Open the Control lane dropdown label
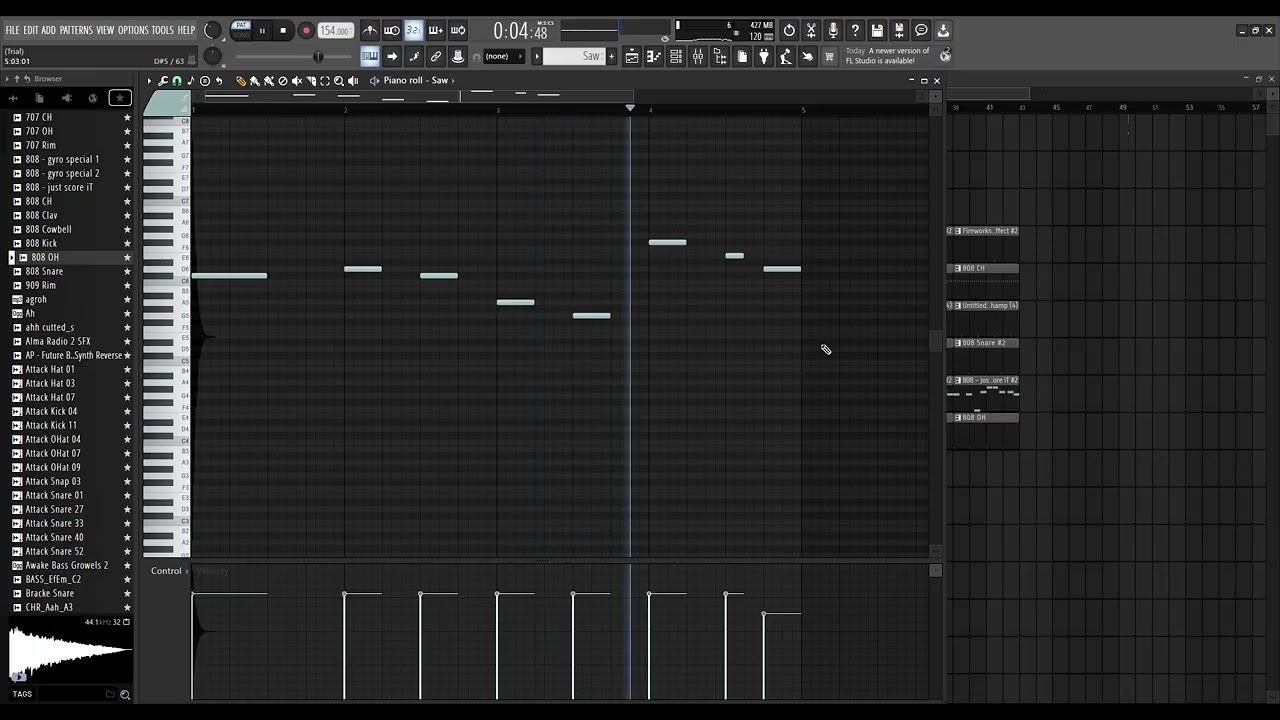 tap(167, 571)
